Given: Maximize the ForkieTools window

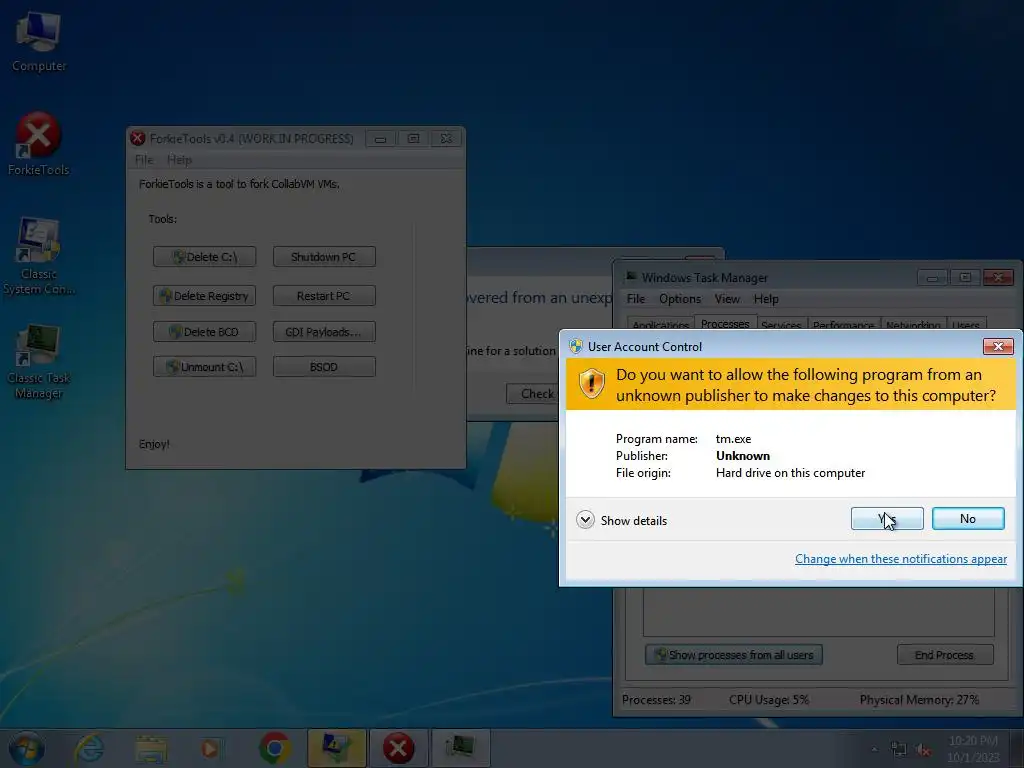Looking at the screenshot, I should (413, 138).
